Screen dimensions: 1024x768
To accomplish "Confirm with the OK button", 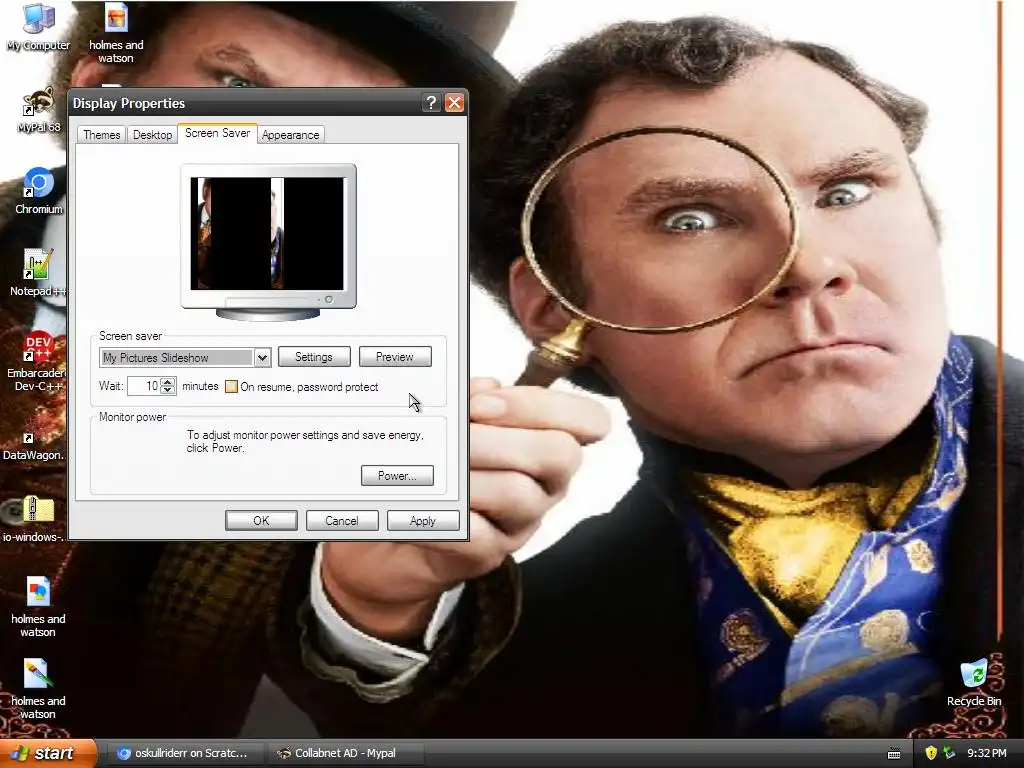I will tap(261, 520).
